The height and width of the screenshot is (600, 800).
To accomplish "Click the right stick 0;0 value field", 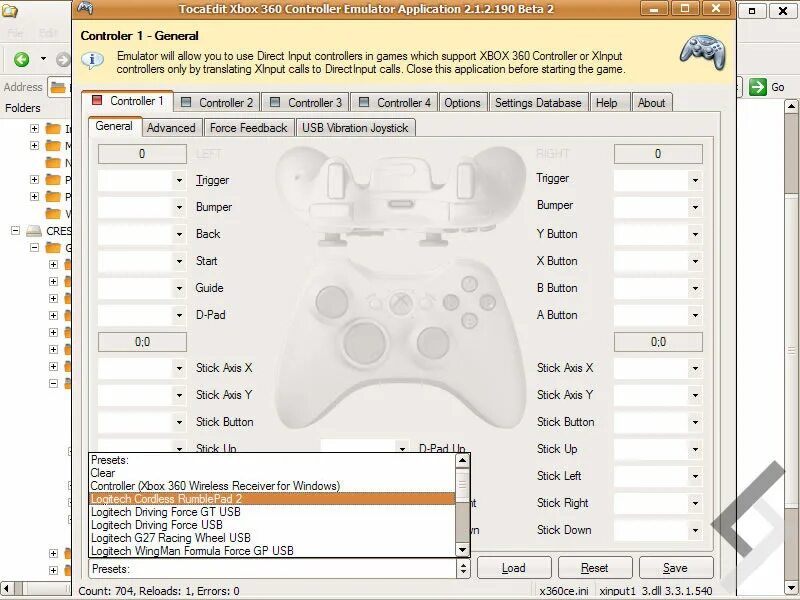I will click(658, 342).
